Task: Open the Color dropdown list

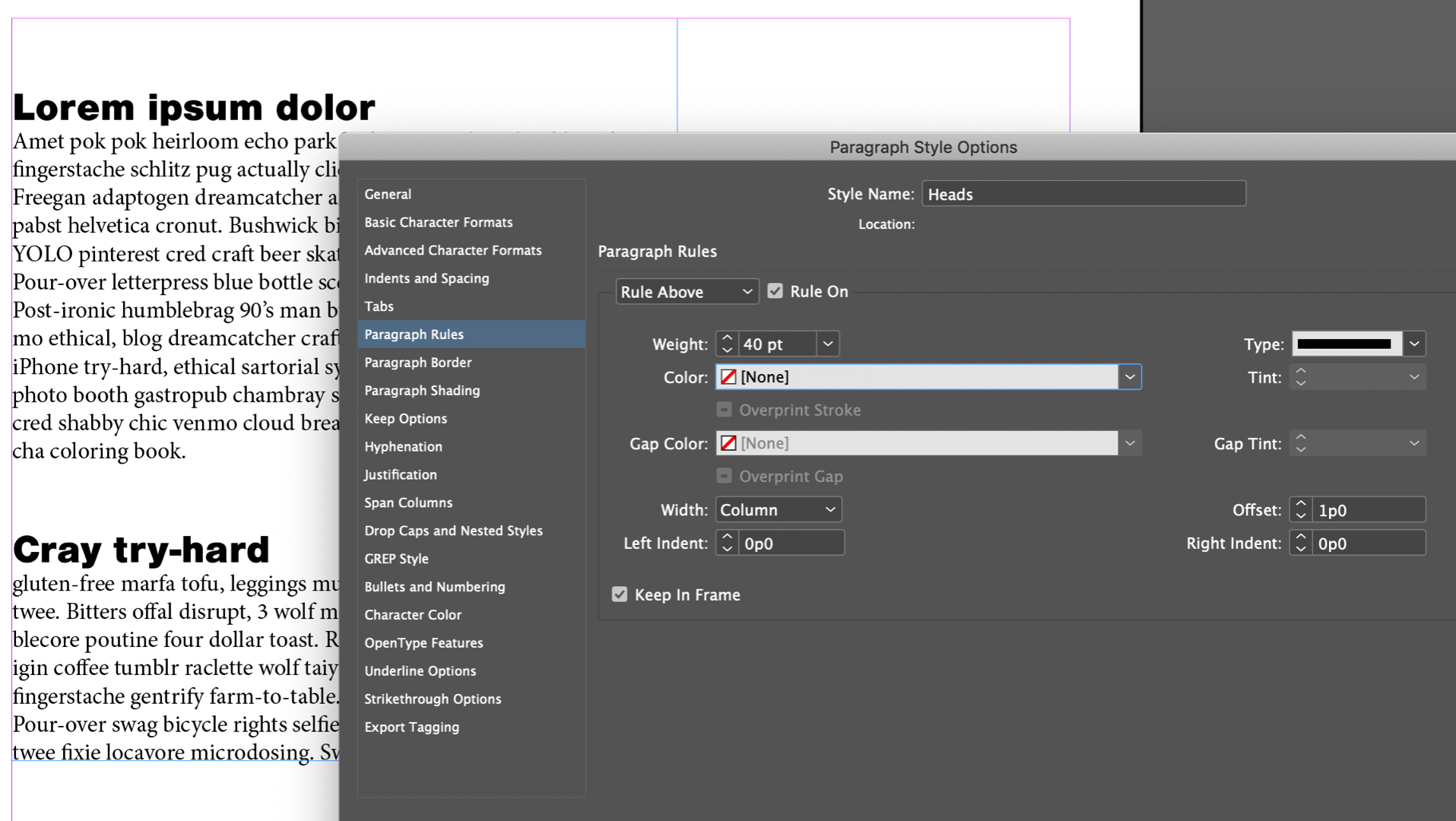Action: (x=1130, y=377)
